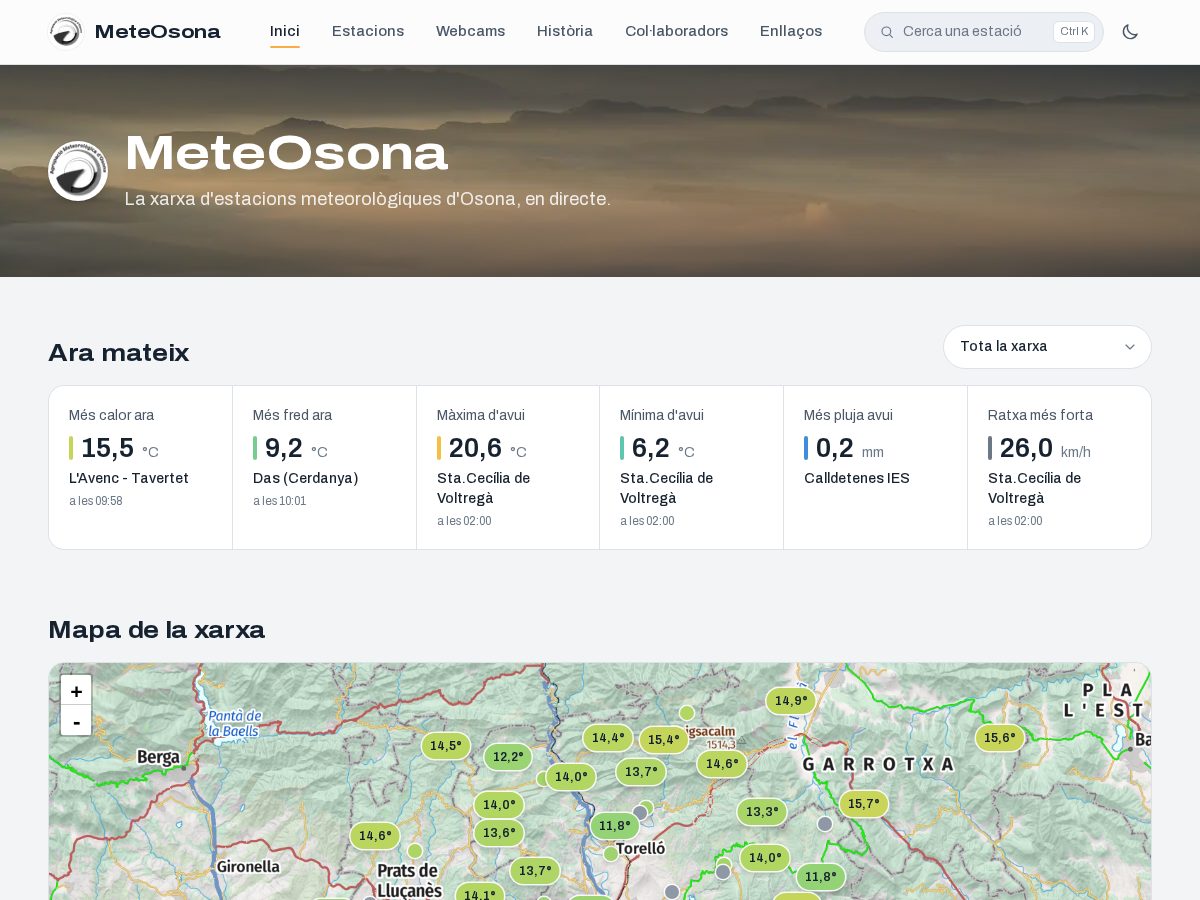The height and width of the screenshot is (900, 1200).
Task: Open Sta.Cecília de Voltregà under Màxima d'avui
Action: (x=484, y=488)
